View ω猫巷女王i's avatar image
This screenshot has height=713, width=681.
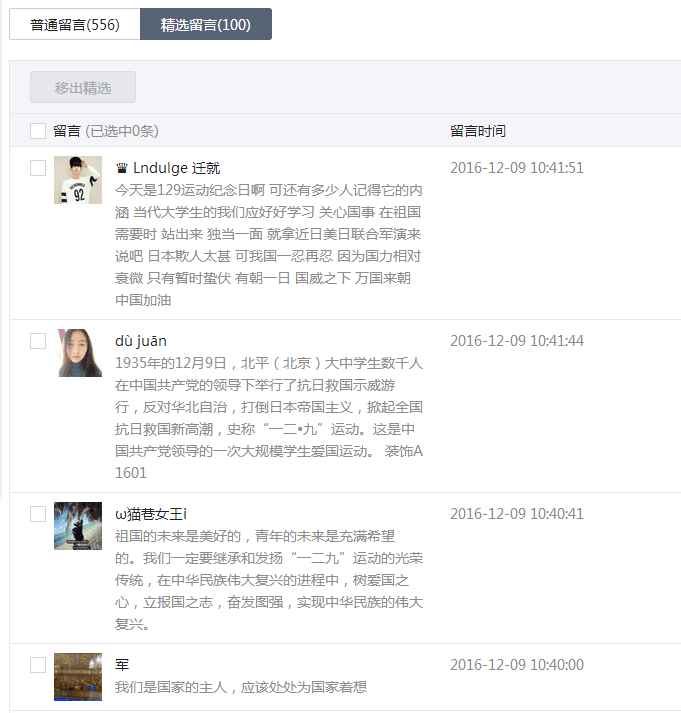click(x=78, y=526)
